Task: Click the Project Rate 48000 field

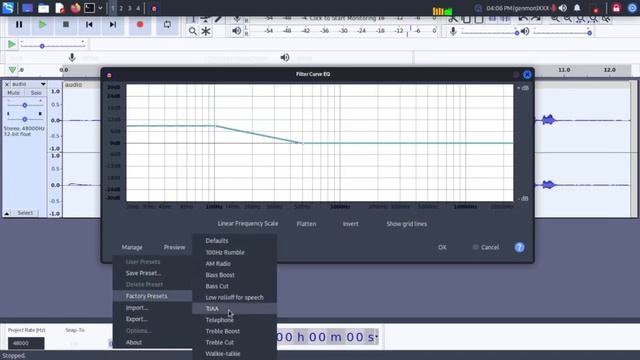Action: coord(26,343)
